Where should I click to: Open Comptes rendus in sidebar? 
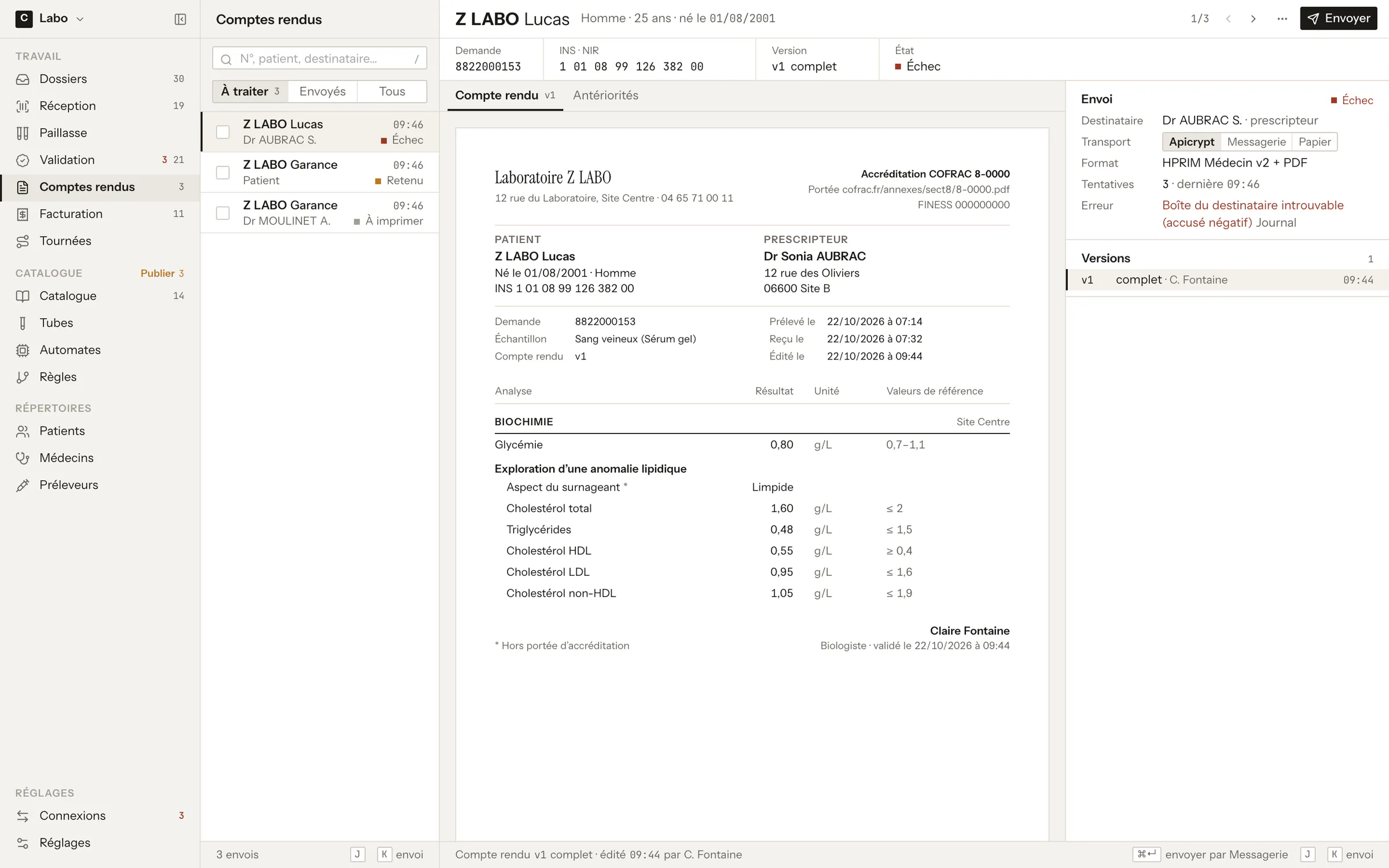point(100,187)
